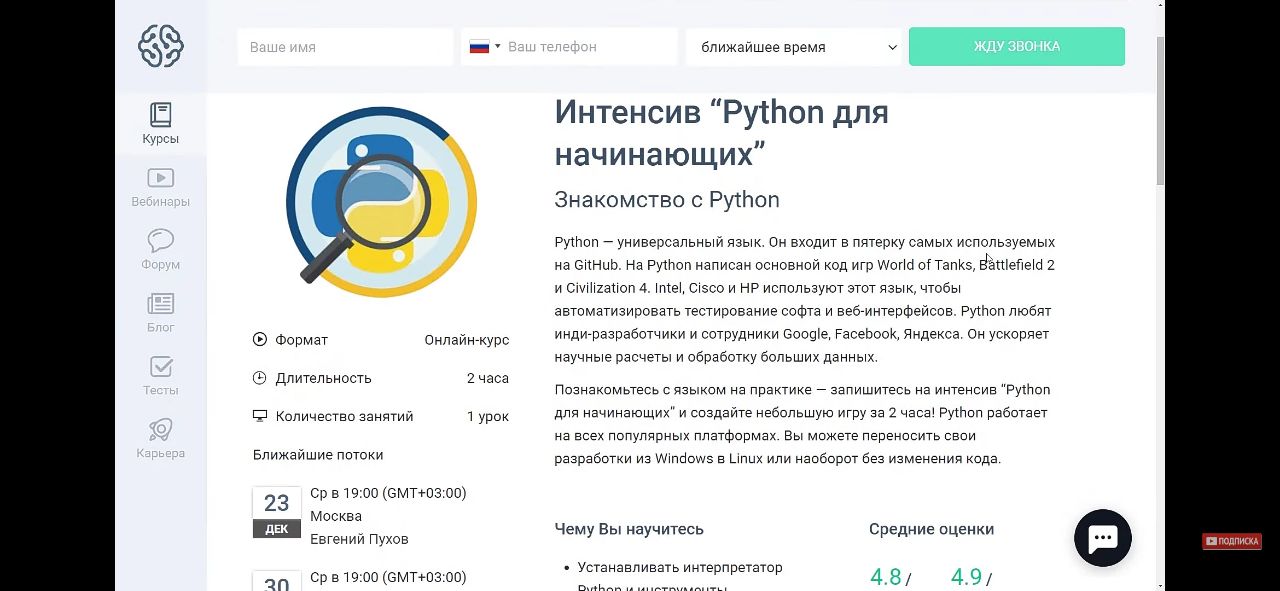Click the Чему Вы научитесь heading
The width and height of the screenshot is (1280, 591).
click(629, 529)
